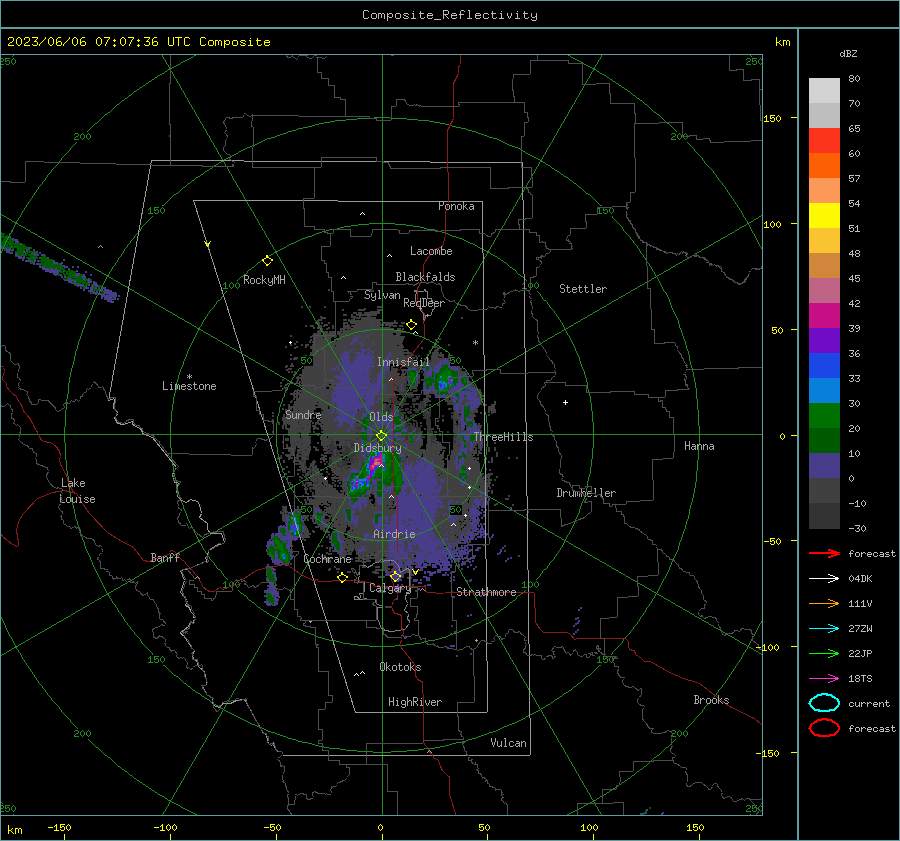The width and height of the screenshot is (900, 841).
Task: Click the Ponoka label
Action: (456, 206)
